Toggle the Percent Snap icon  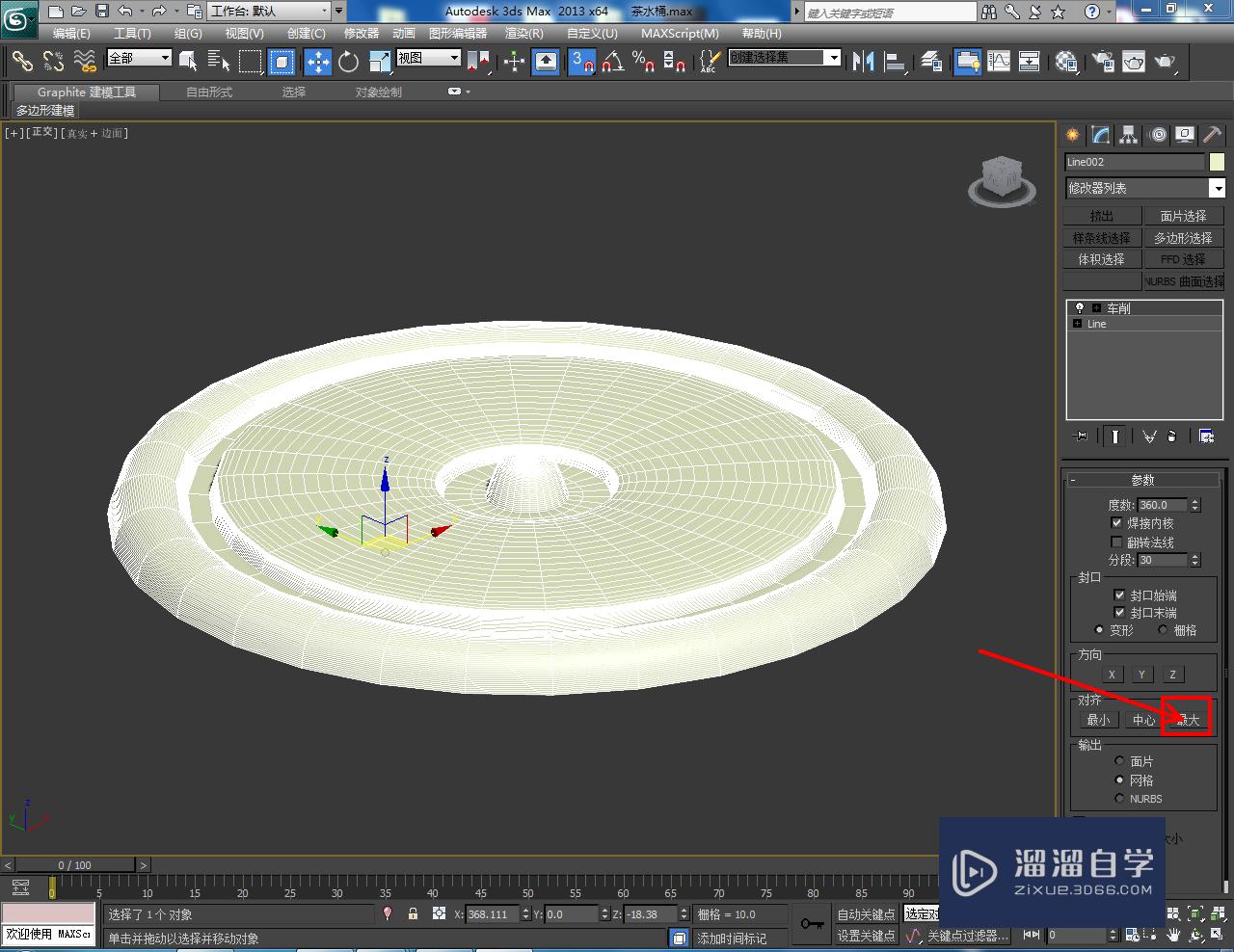pyautogui.click(x=644, y=62)
